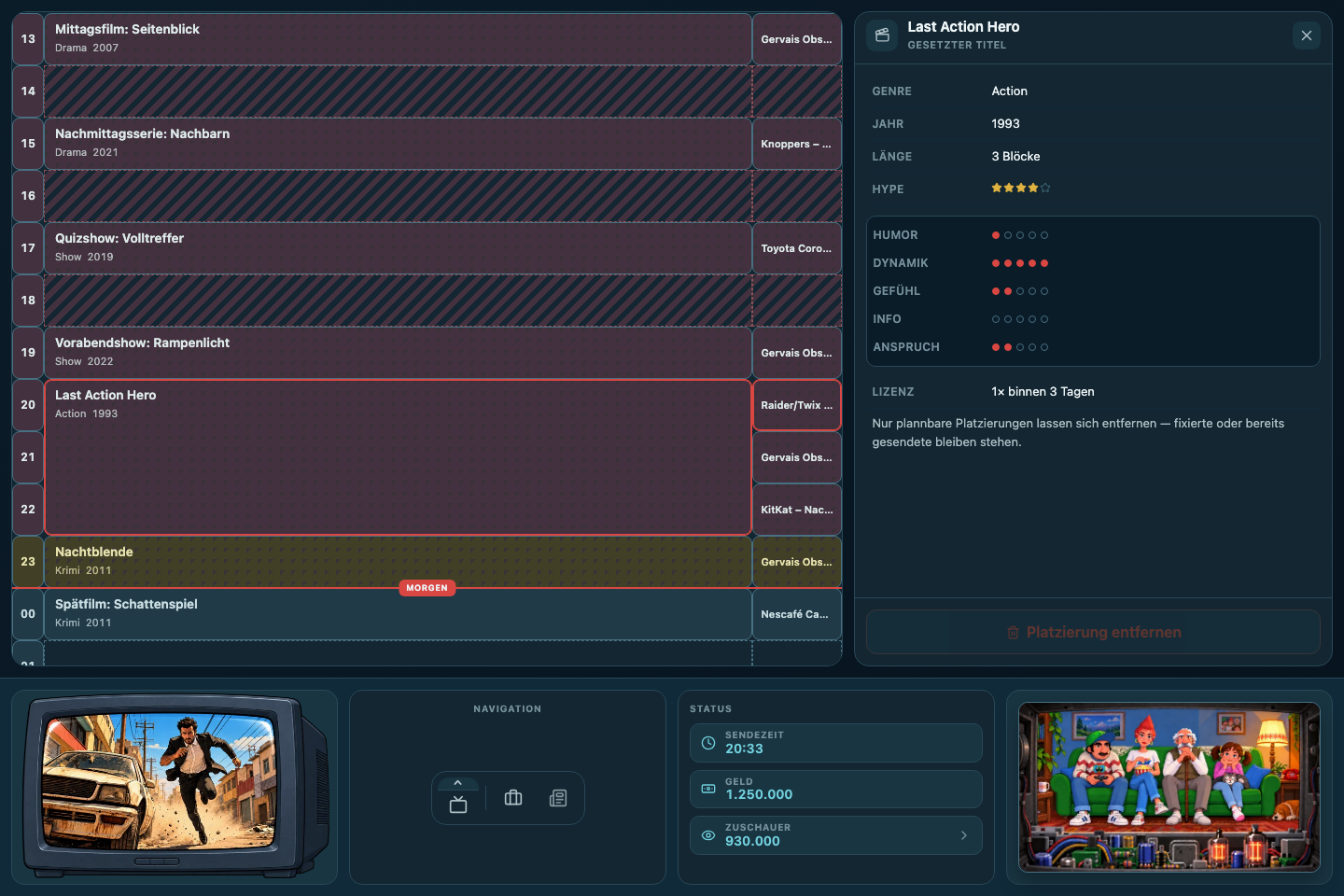Viewport: 1344px width, 896px height.
Task: Click the Sendezeit 20:33 status field
Action: click(x=836, y=743)
